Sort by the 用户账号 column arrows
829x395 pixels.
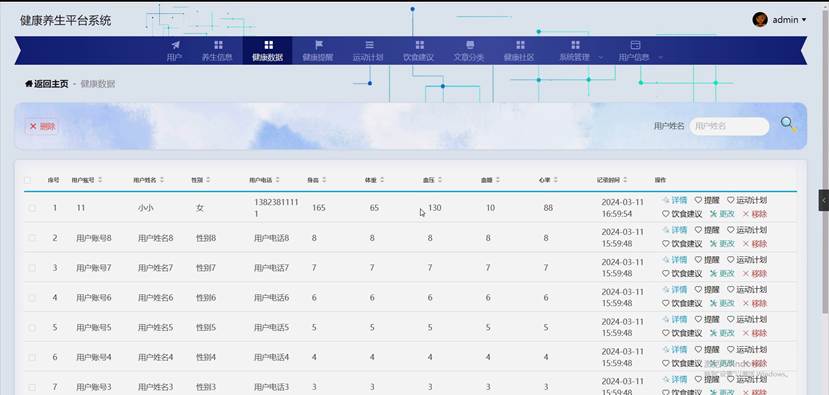100,180
